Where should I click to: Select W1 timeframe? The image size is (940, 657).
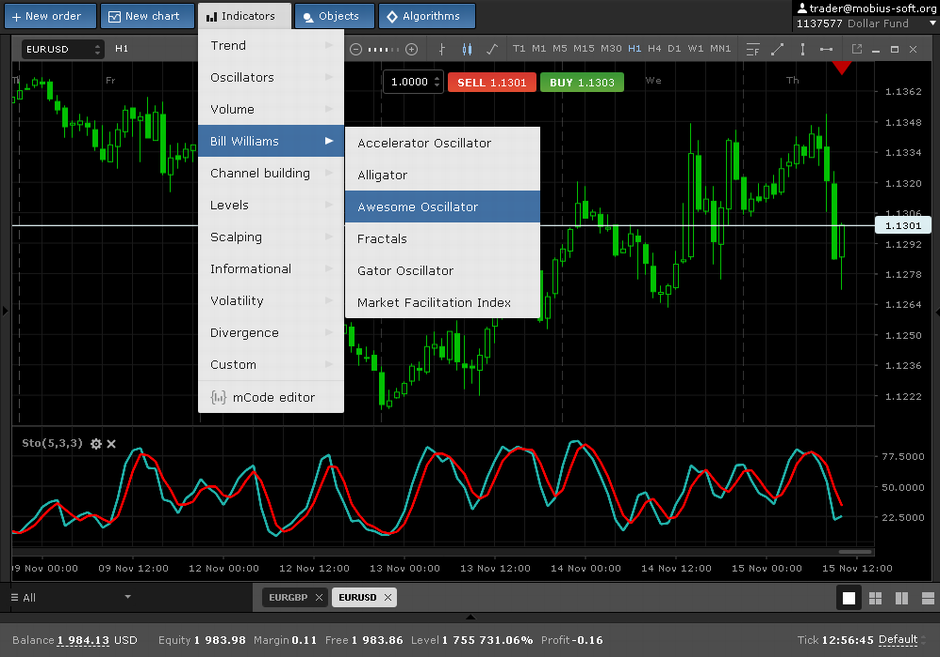tap(695, 49)
